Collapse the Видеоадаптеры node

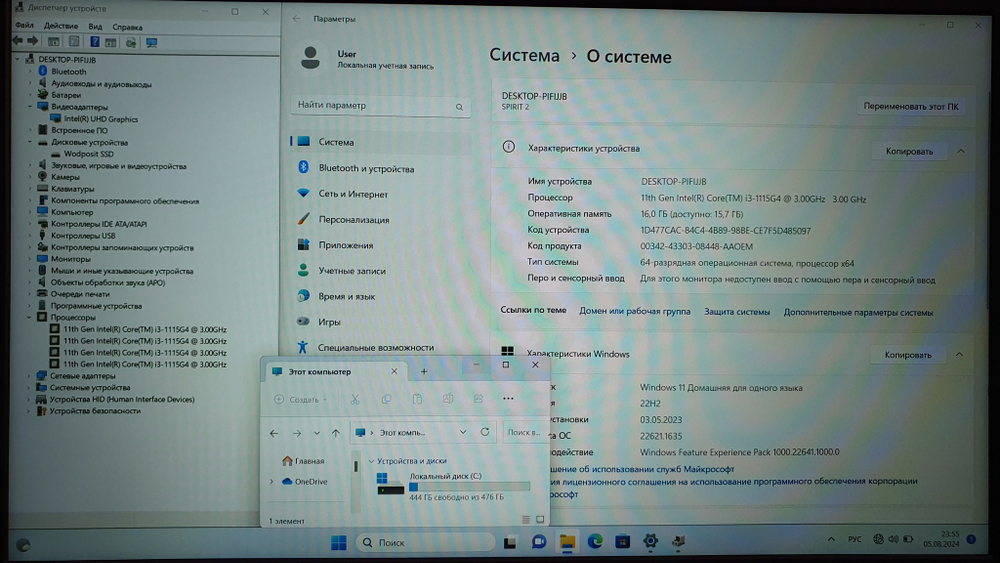29,106
